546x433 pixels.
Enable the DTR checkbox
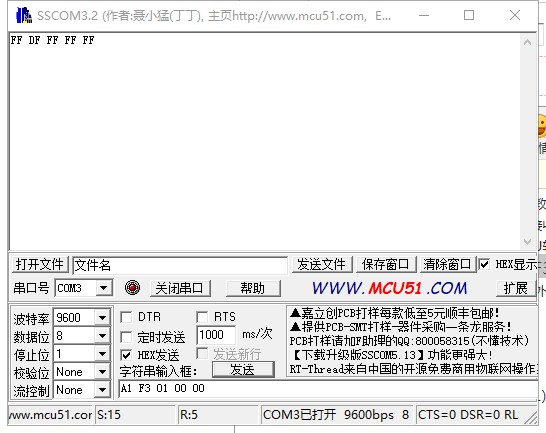point(126,317)
